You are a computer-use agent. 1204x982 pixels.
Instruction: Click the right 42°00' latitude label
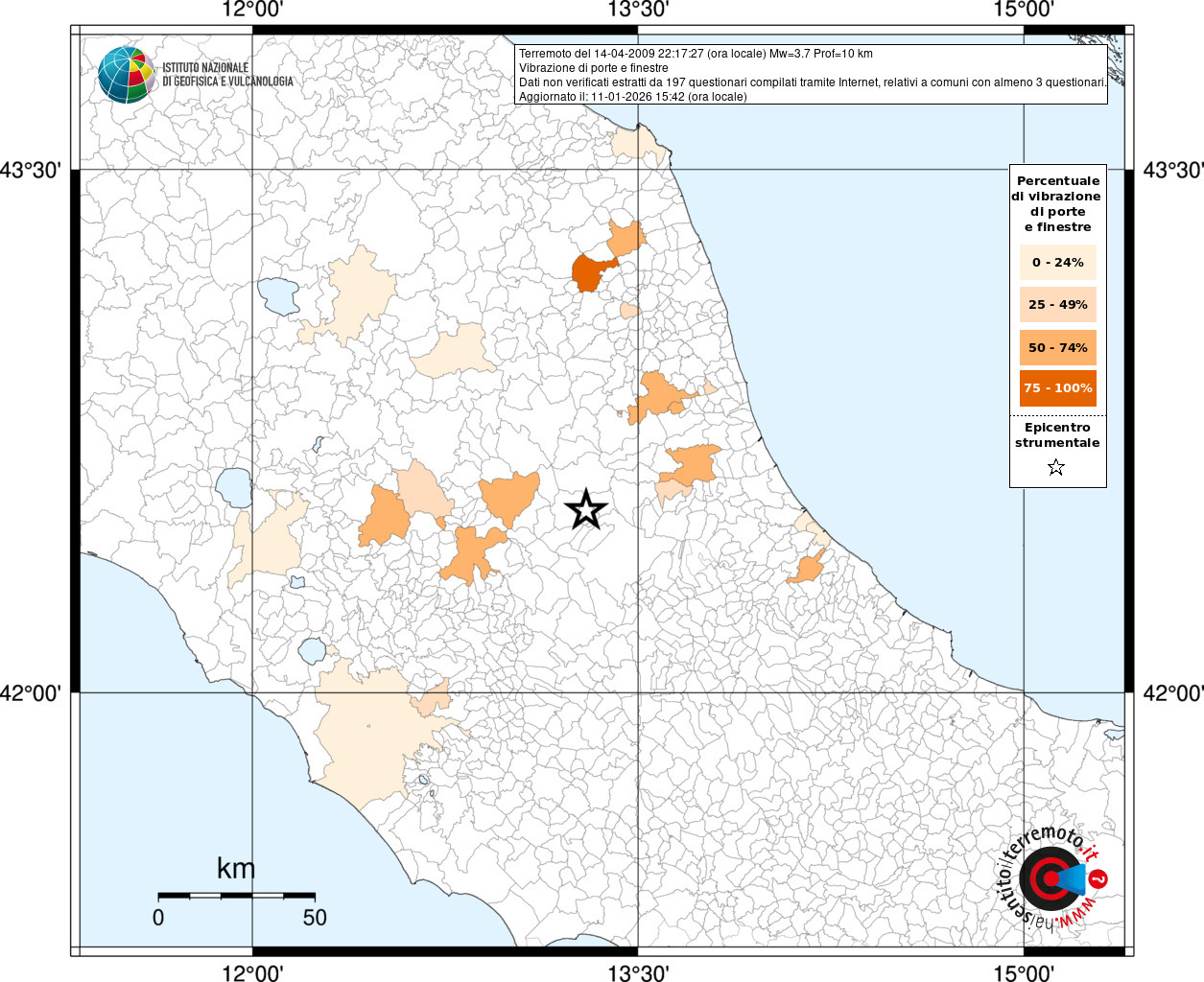click(1171, 692)
